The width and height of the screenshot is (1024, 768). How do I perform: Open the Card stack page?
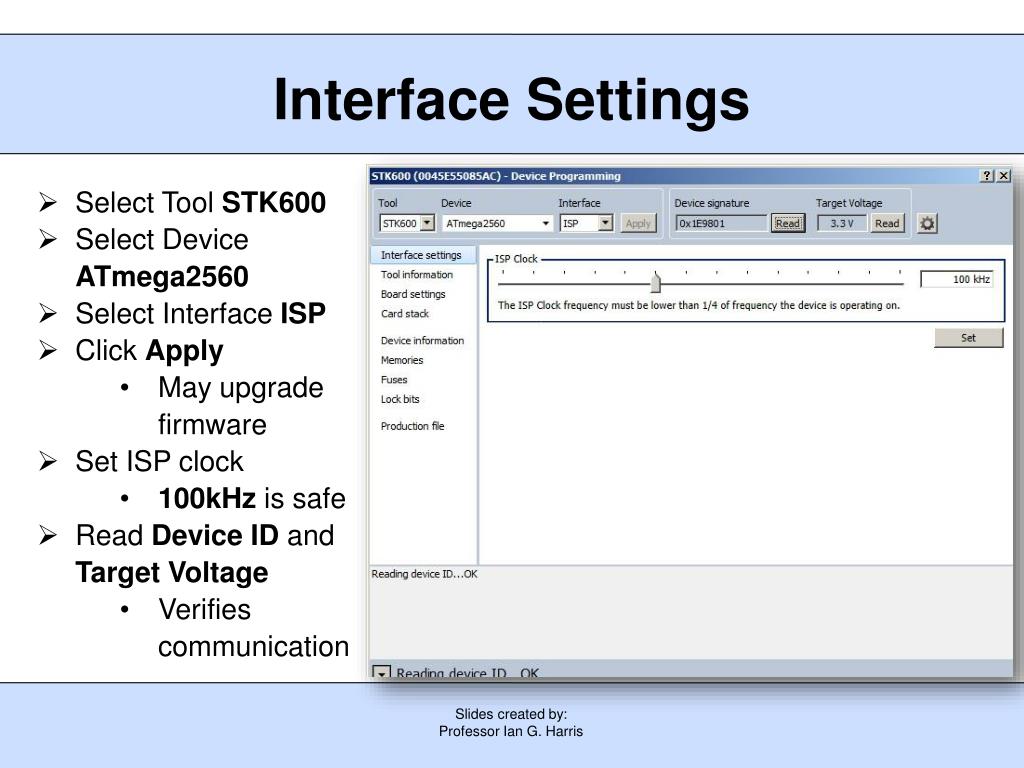405,313
